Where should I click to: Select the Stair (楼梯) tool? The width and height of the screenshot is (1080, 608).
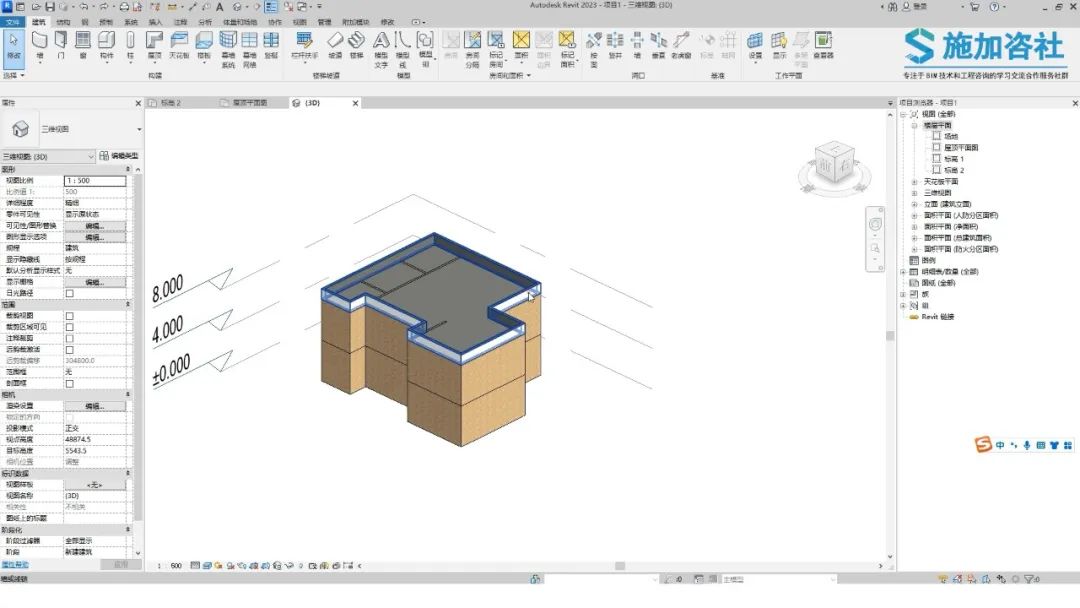point(356,45)
